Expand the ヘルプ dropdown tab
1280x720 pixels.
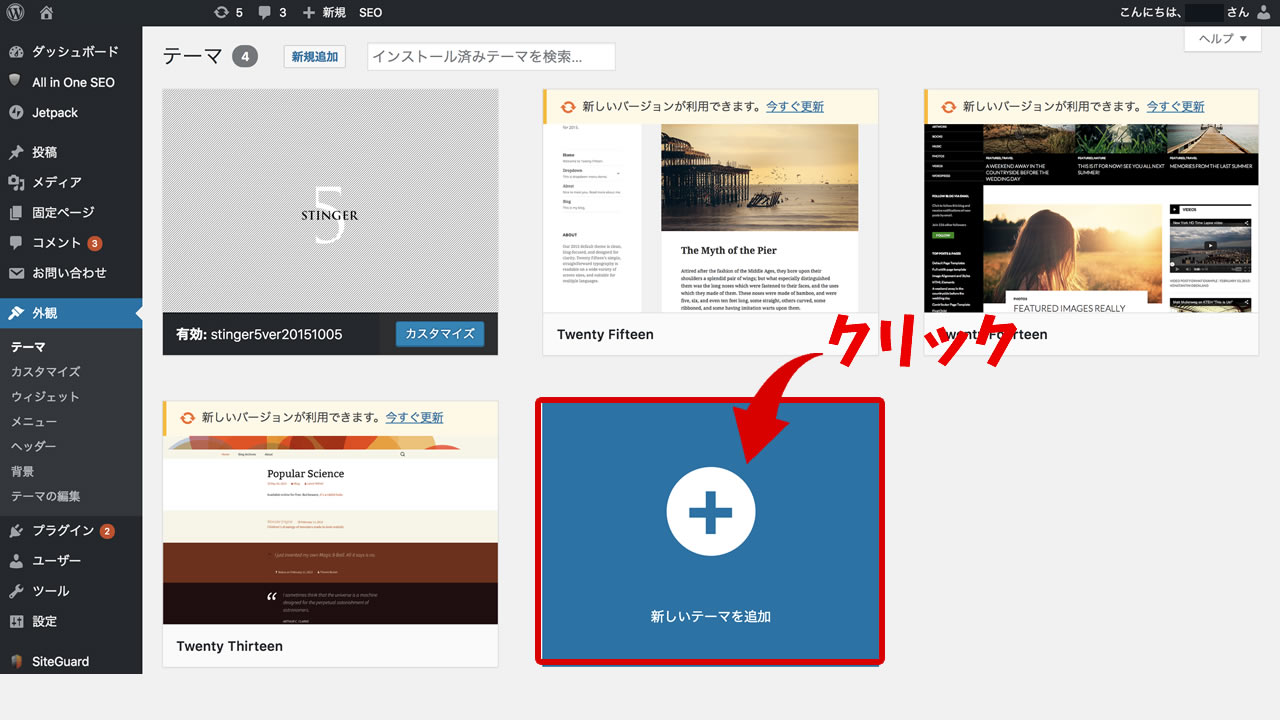pos(1222,38)
